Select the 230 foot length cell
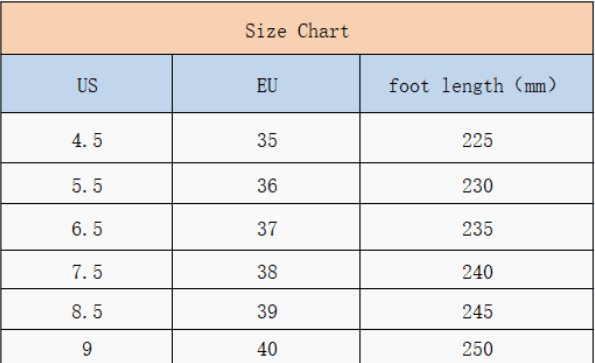This screenshot has height=363, width=595. 477,184
